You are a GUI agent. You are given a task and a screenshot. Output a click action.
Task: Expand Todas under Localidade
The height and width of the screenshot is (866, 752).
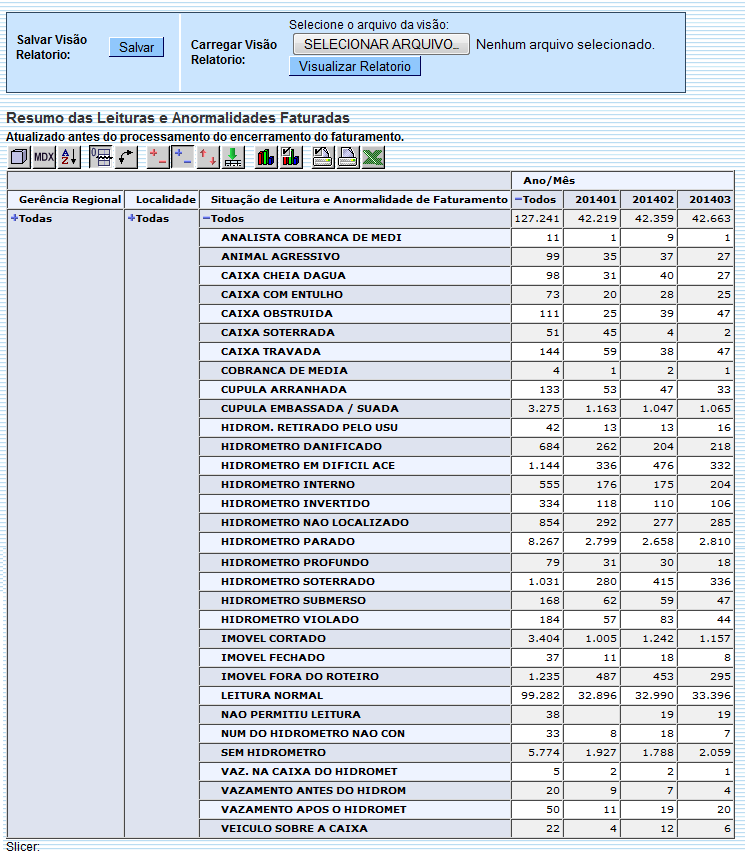pyautogui.click(x=131, y=218)
